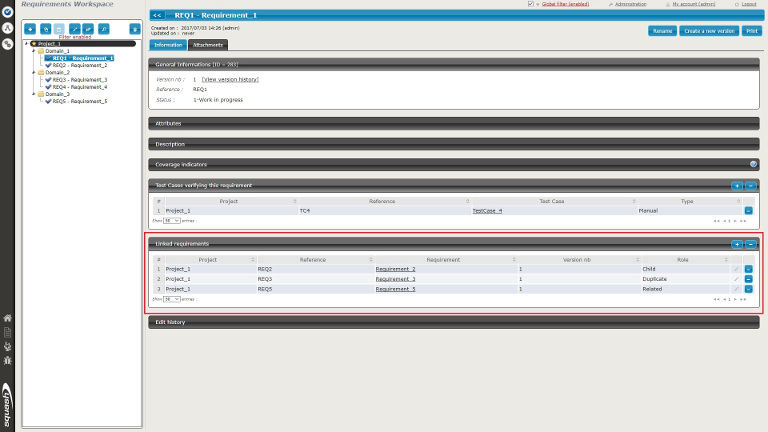Image resolution: width=768 pixels, height=432 pixels.
Task: Sort Test Cases table by Type column header
Action: click(x=687, y=201)
